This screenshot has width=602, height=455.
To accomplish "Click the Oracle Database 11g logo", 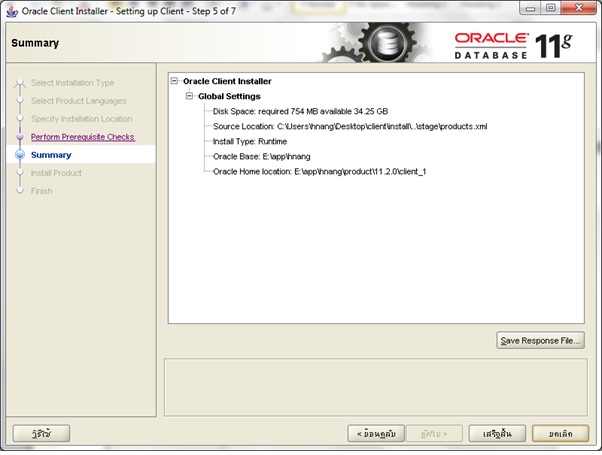I will click(513, 46).
